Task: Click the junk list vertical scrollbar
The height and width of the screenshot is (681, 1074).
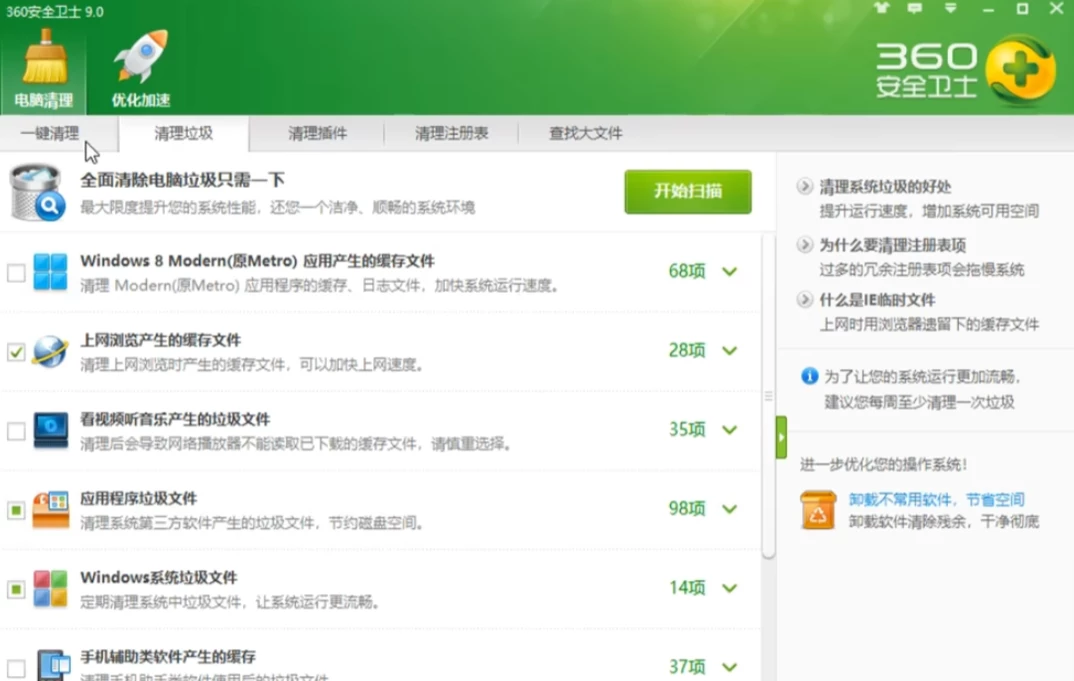Action: 769,395
